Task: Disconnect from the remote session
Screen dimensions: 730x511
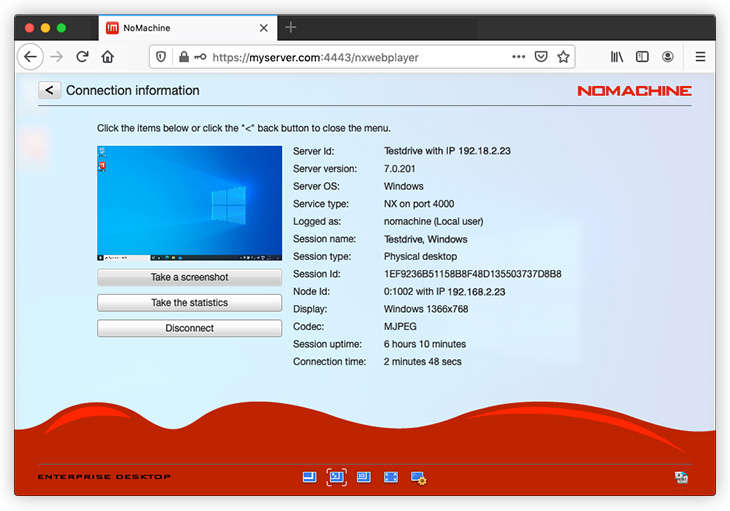Action: pos(189,328)
